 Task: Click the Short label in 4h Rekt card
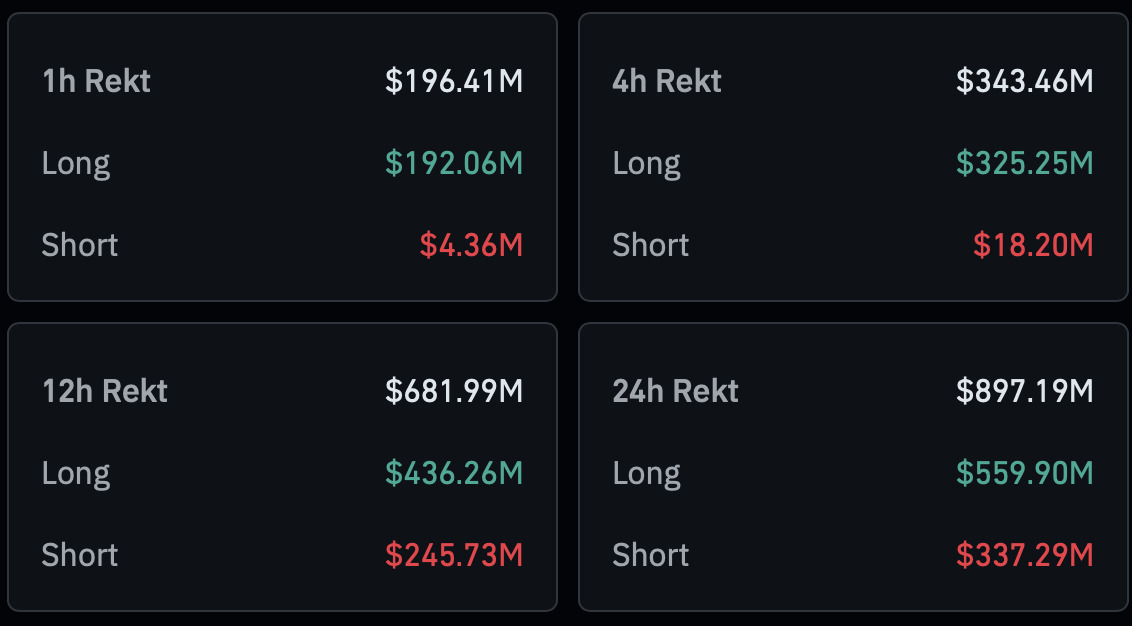coord(651,245)
